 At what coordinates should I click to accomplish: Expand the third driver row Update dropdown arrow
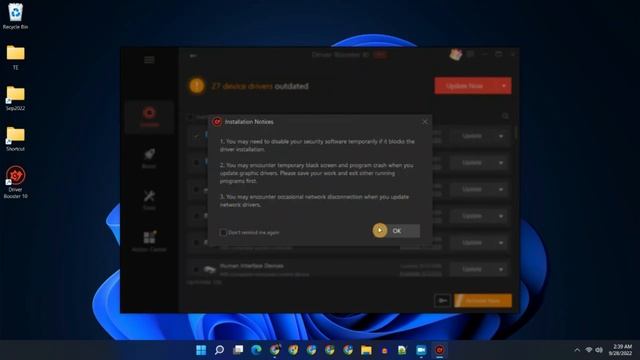501,189
